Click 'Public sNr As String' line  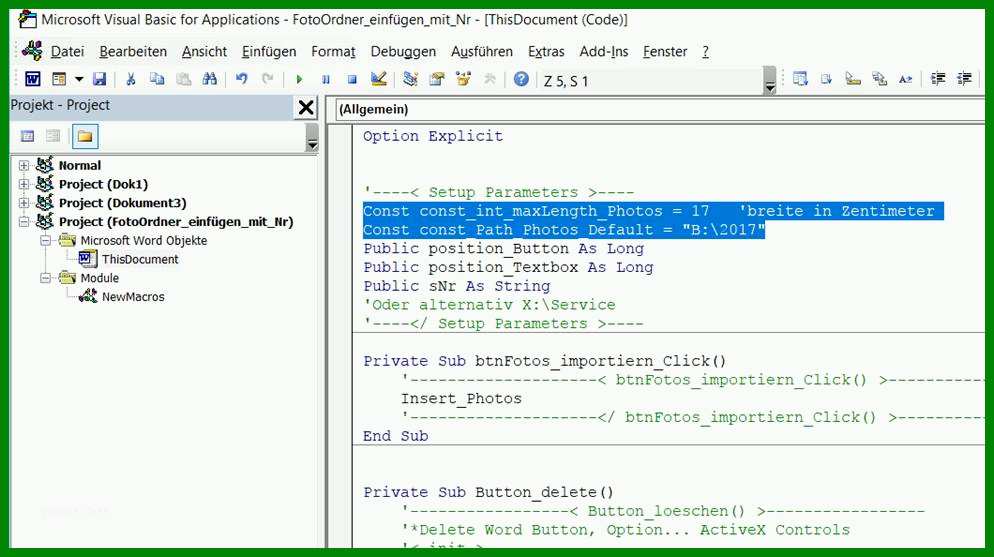456,286
